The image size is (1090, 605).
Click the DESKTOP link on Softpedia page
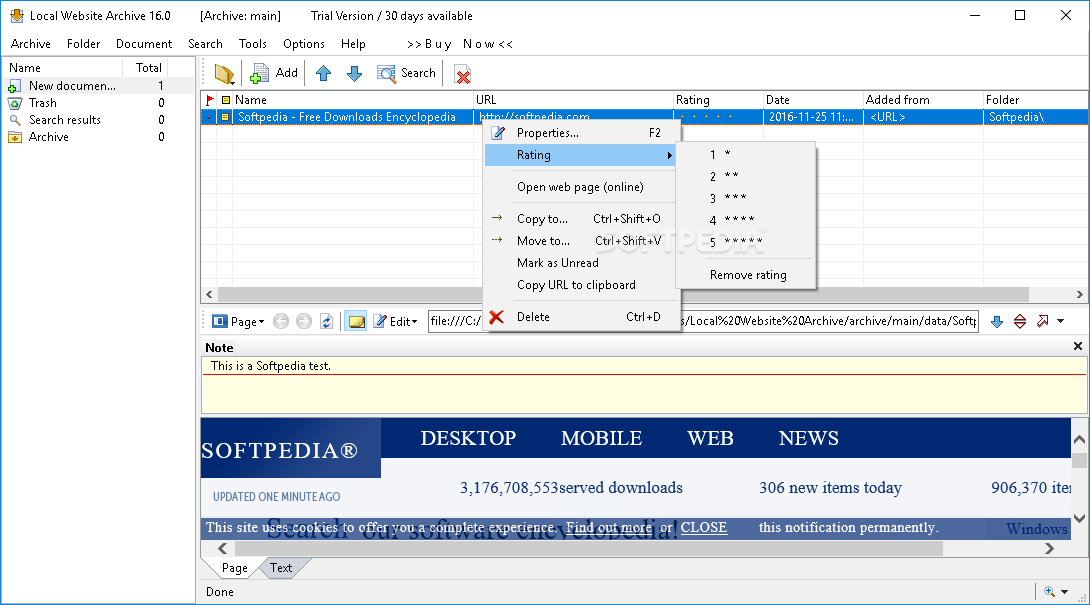point(468,438)
